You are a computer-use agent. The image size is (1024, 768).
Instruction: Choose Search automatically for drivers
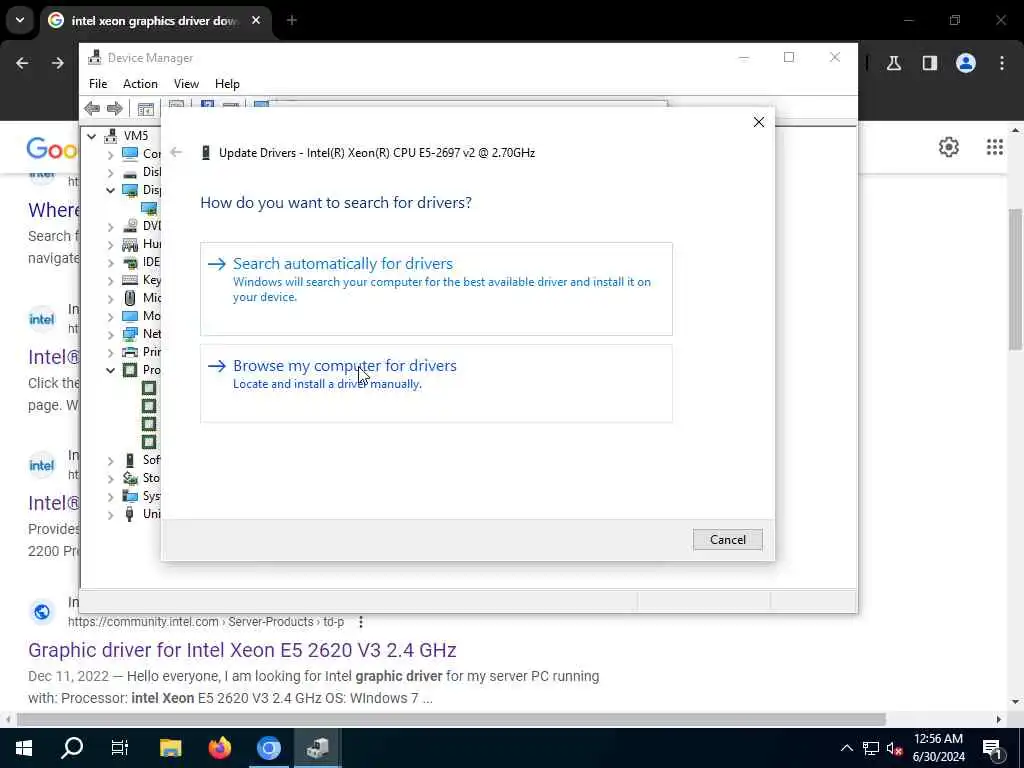(x=436, y=289)
